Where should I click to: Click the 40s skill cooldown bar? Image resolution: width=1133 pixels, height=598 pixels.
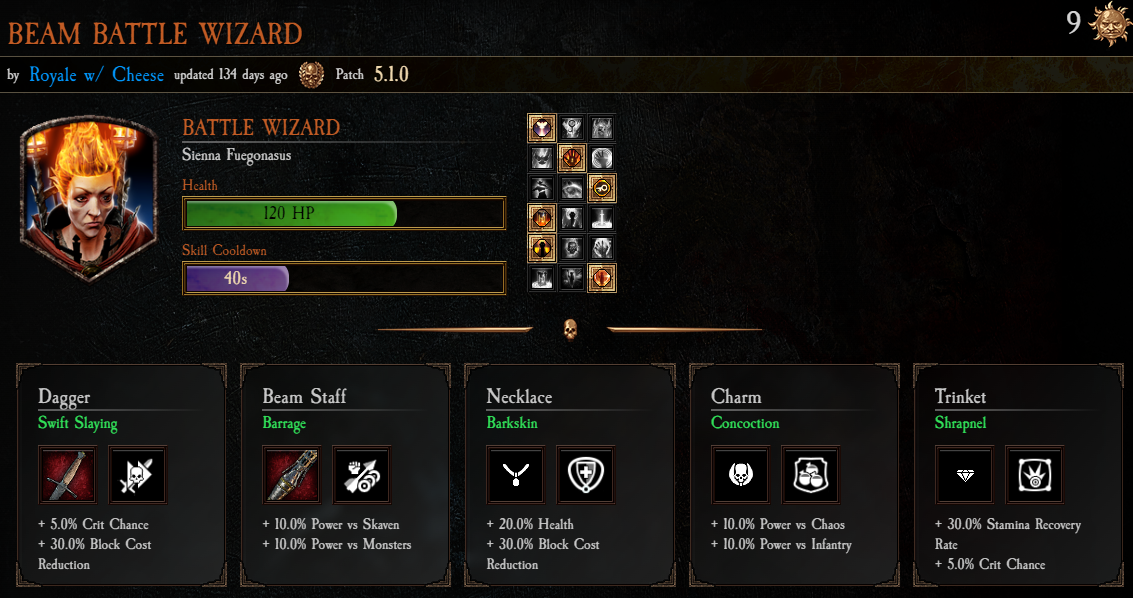(x=344, y=278)
